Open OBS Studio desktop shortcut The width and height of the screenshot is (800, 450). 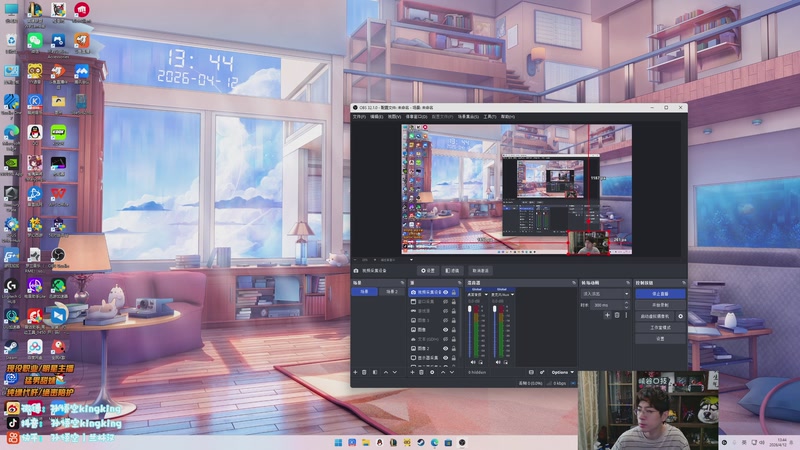pos(58,257)
